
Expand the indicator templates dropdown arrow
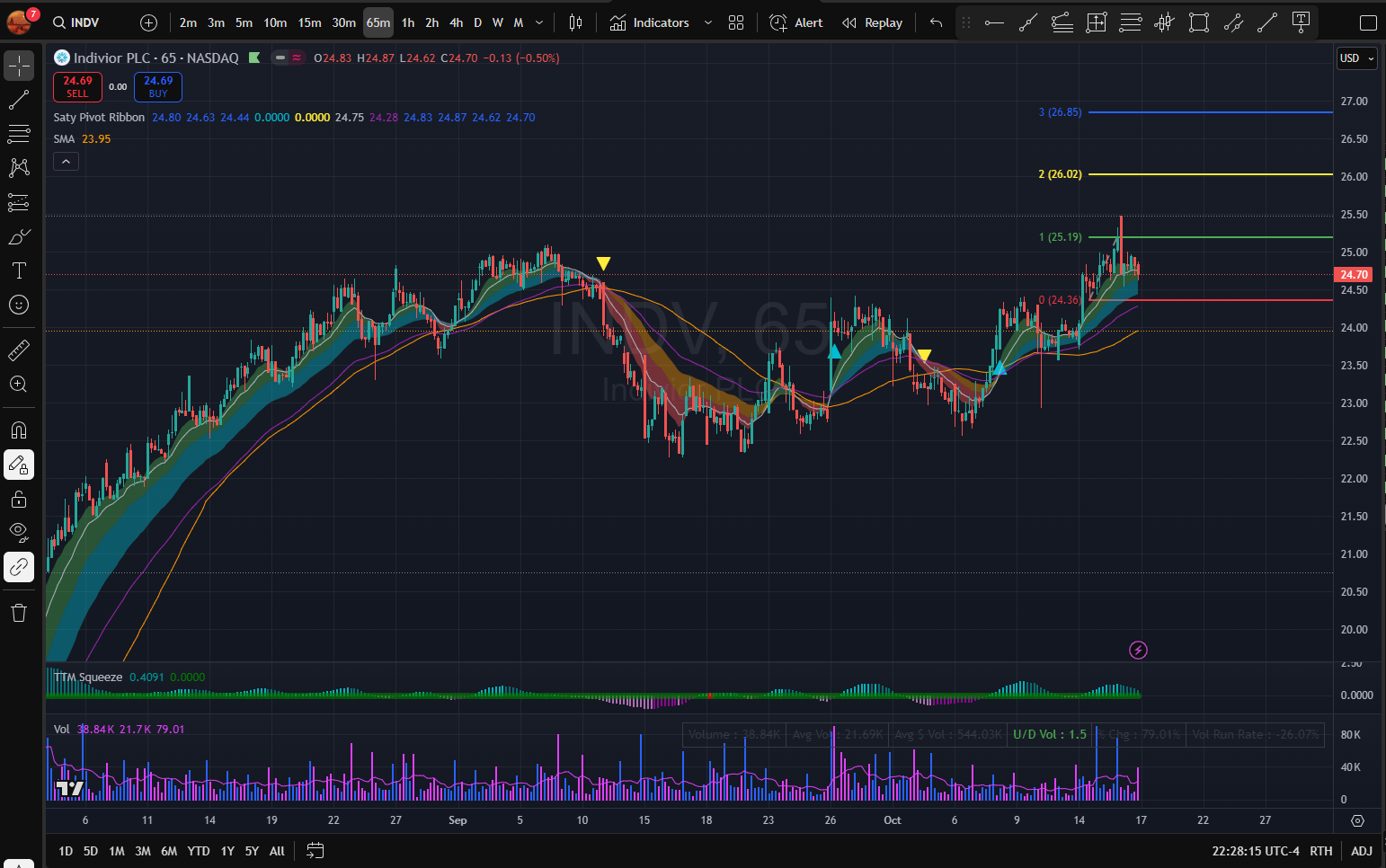coord(708,22)
